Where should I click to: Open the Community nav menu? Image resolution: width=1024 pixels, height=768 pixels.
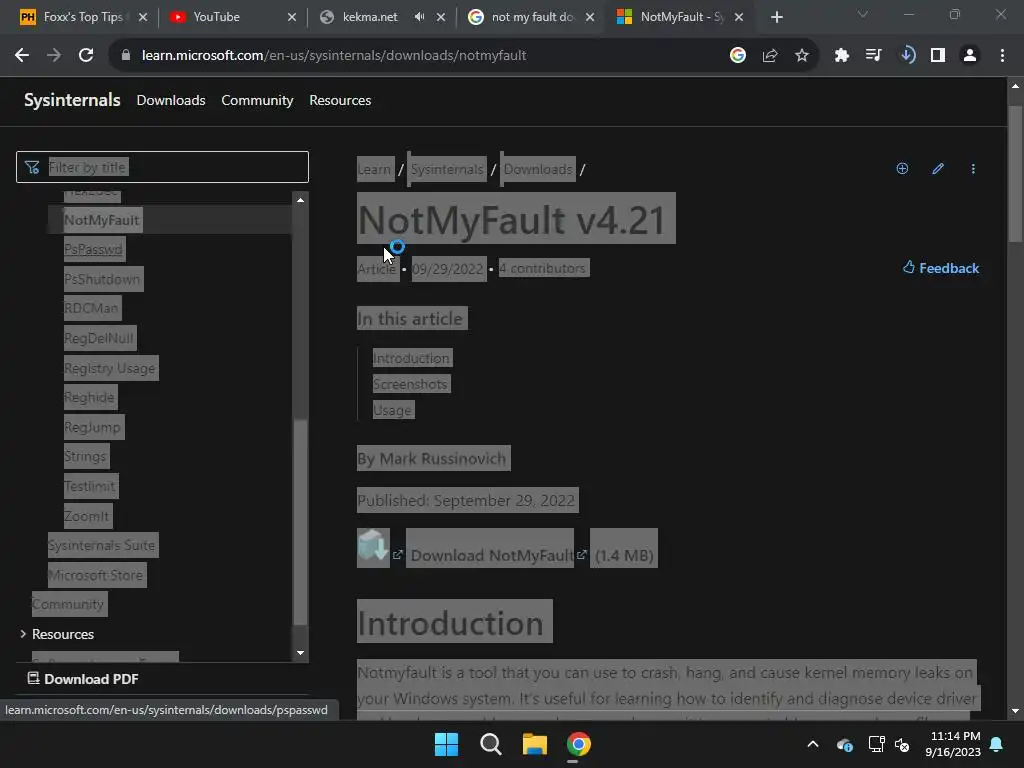(257, 100)
